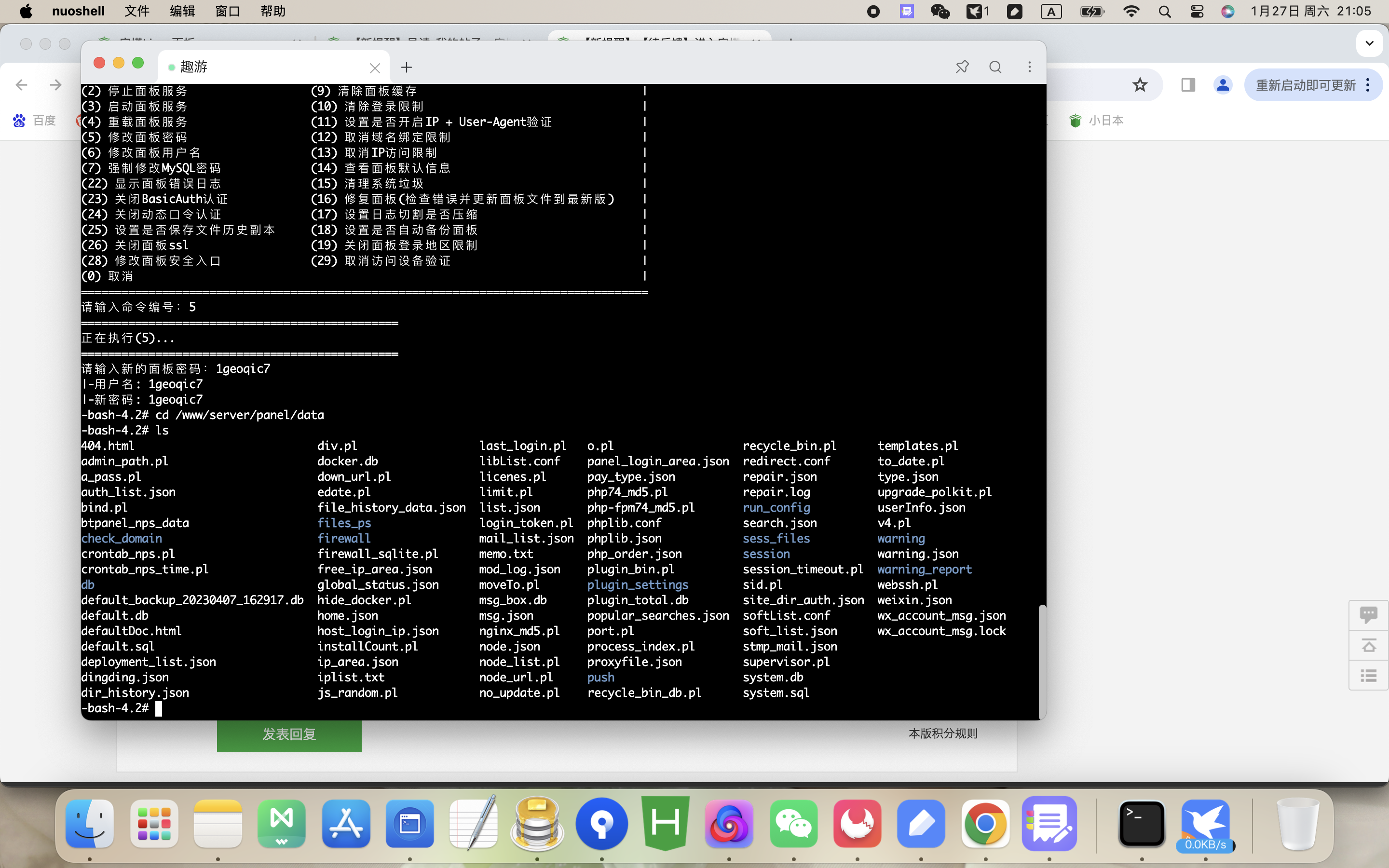
Task: Open search in nuoshell window
Action: click(x=995, y=67)
